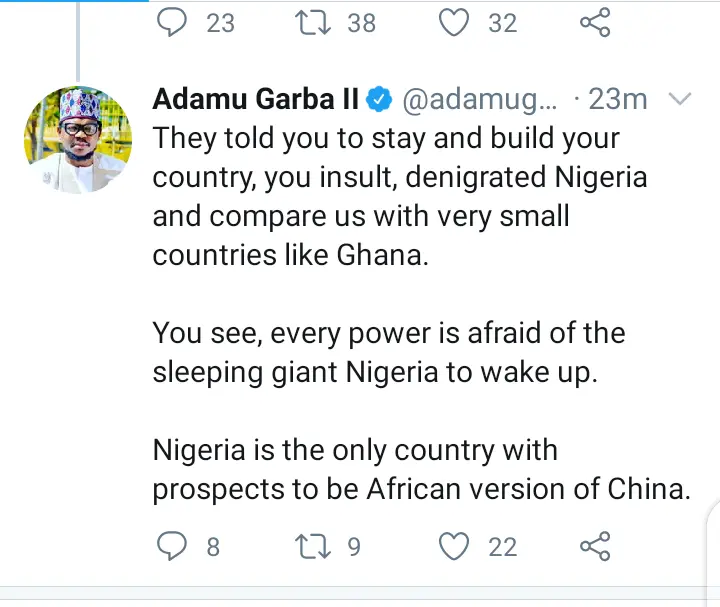Reply to the Adamu Garba II tweet
This screenshot has width=720, height=607.
click(172, 546)
